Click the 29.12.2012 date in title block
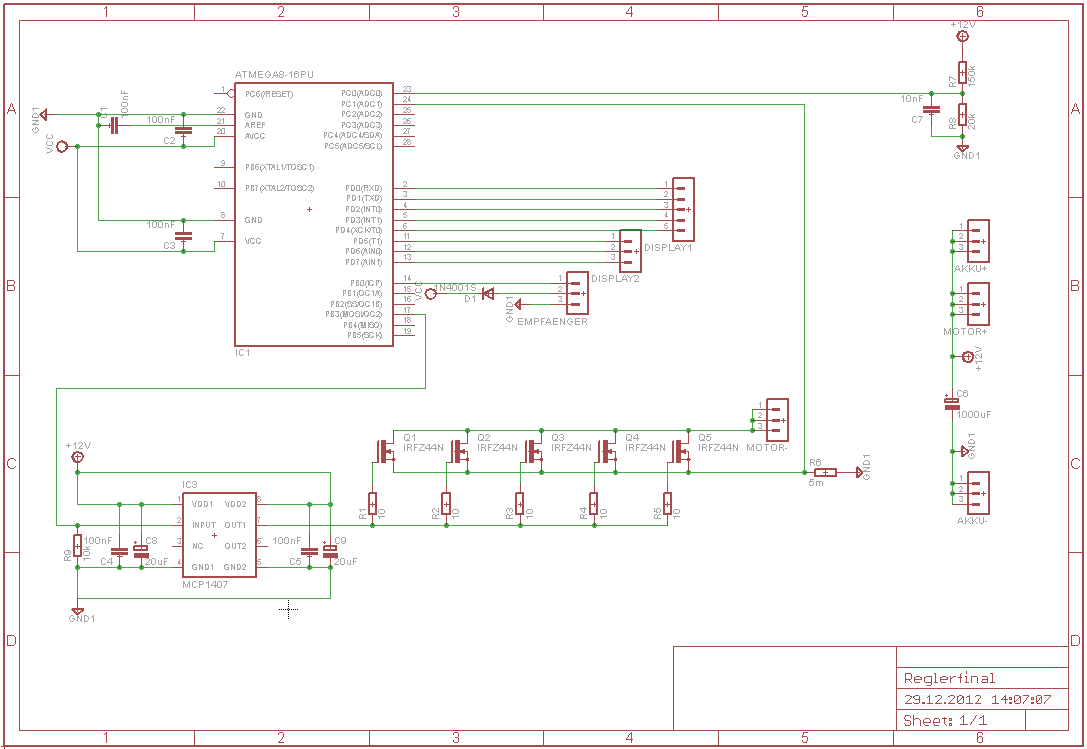 click(x=943, y=700)
